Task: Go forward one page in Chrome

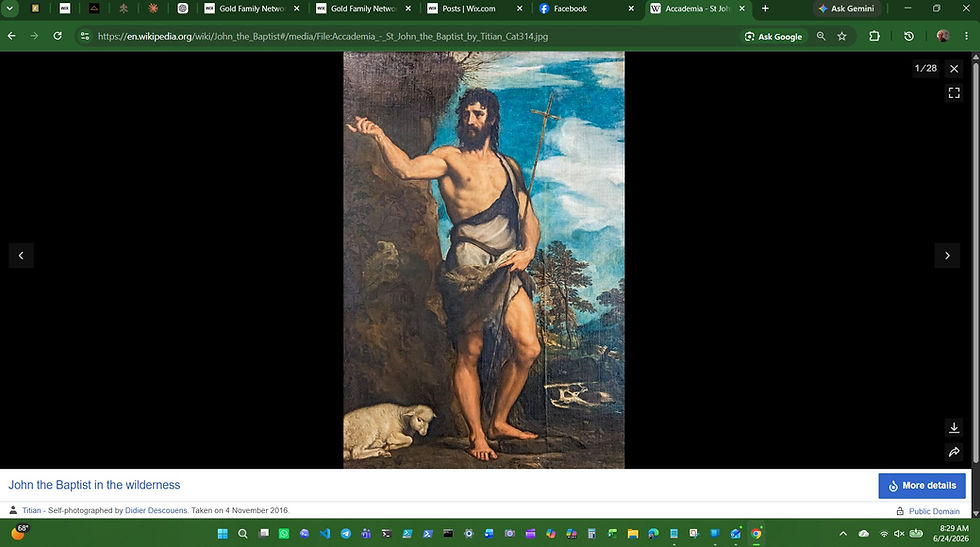Action: point(34,36)
